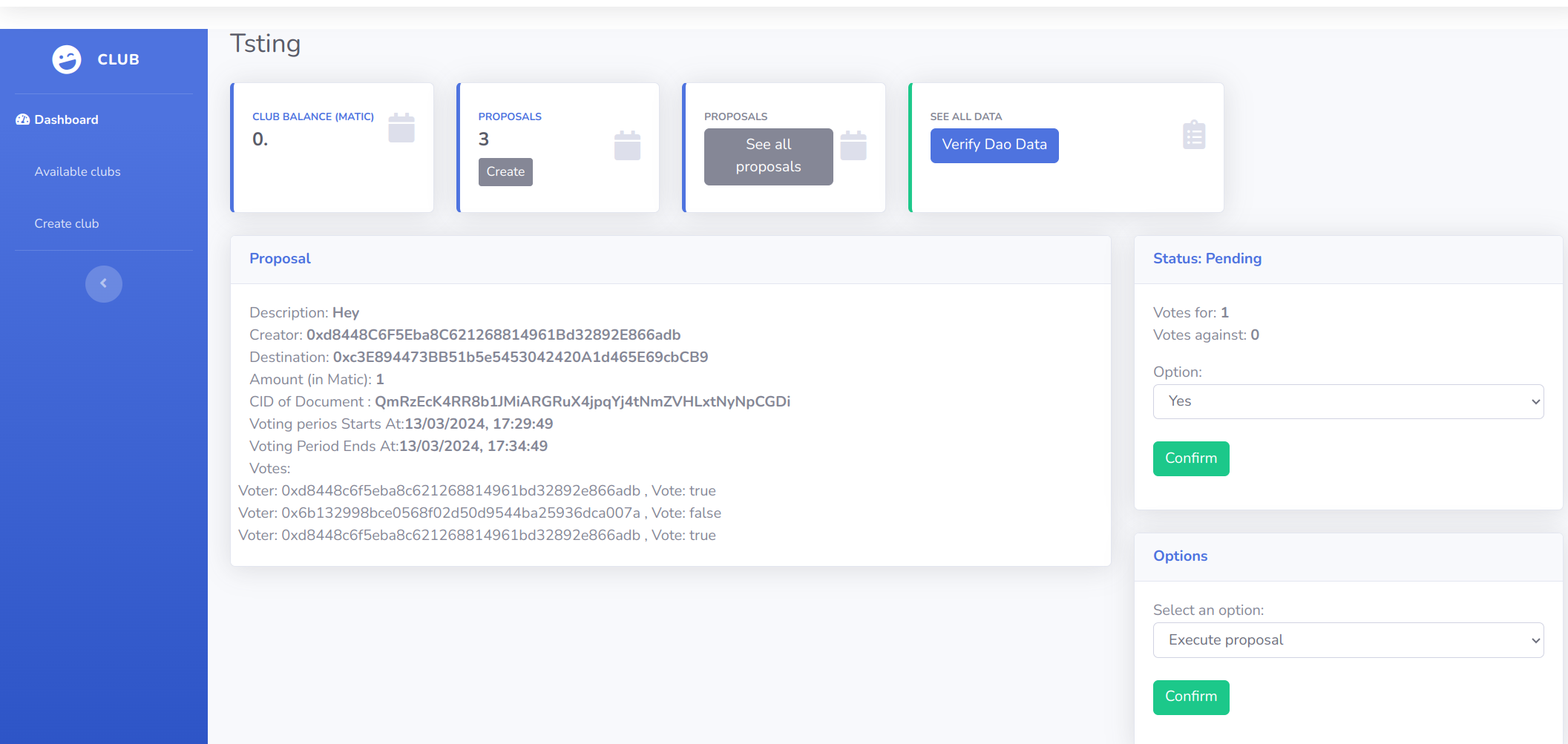Go to Available clubs in sidebar

[x=77, y=171]
